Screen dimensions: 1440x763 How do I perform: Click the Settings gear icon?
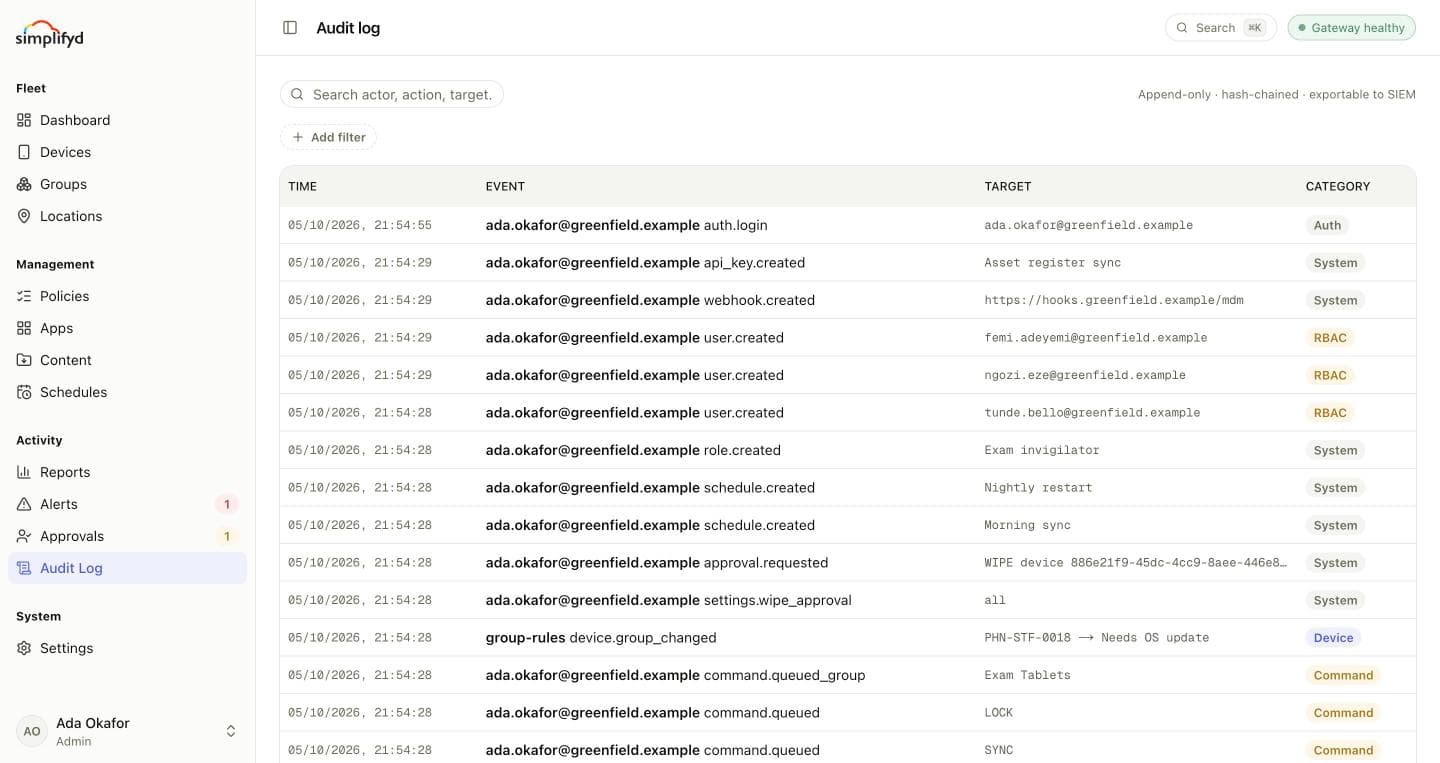point(24,648)
